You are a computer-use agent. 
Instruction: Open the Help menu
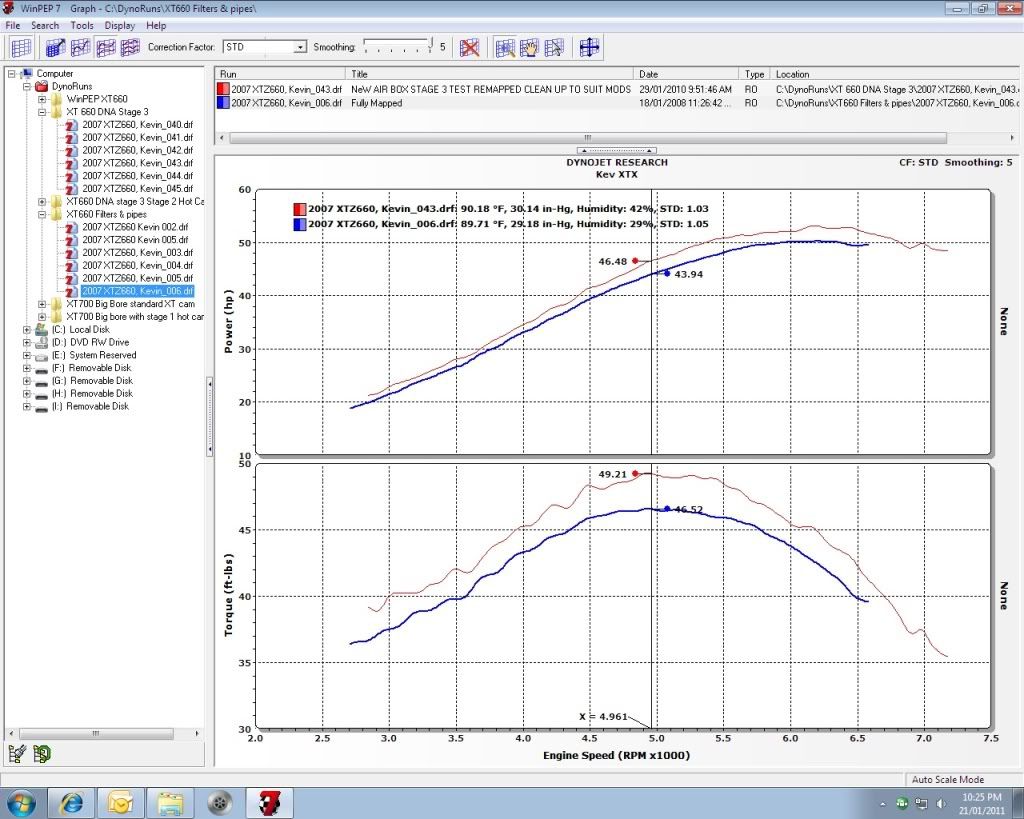pos(156,25)
